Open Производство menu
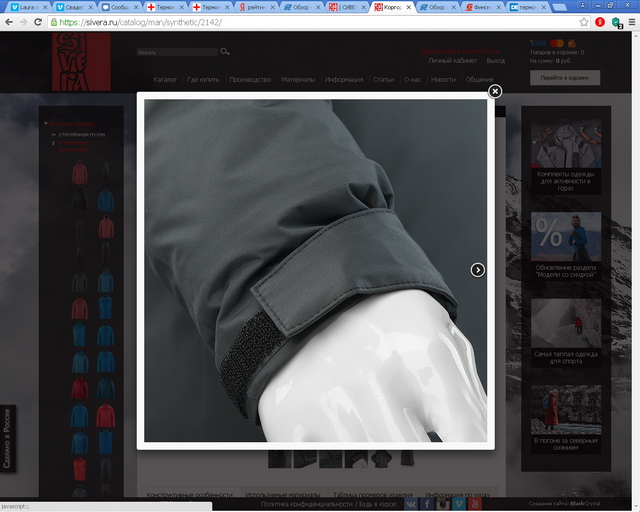Screen dimensions: 640x512 click(x=250, y=80)
